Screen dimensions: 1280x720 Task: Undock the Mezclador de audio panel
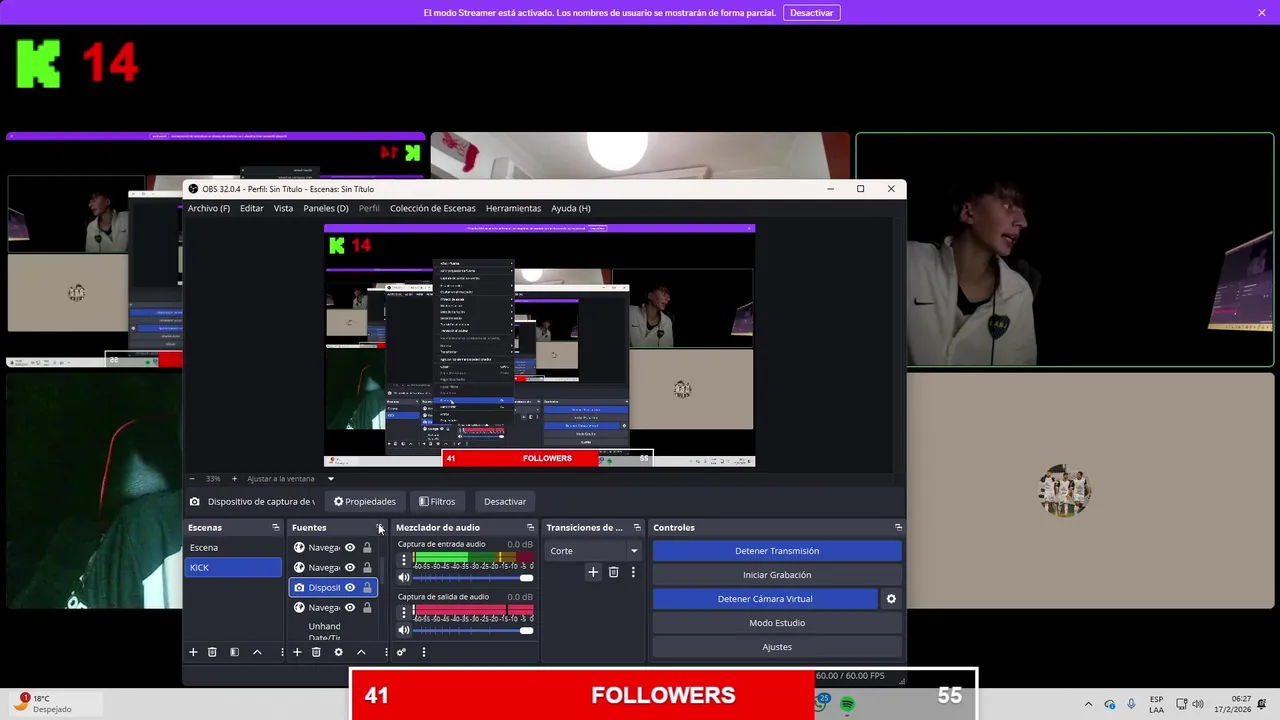[x=530, y=527]
